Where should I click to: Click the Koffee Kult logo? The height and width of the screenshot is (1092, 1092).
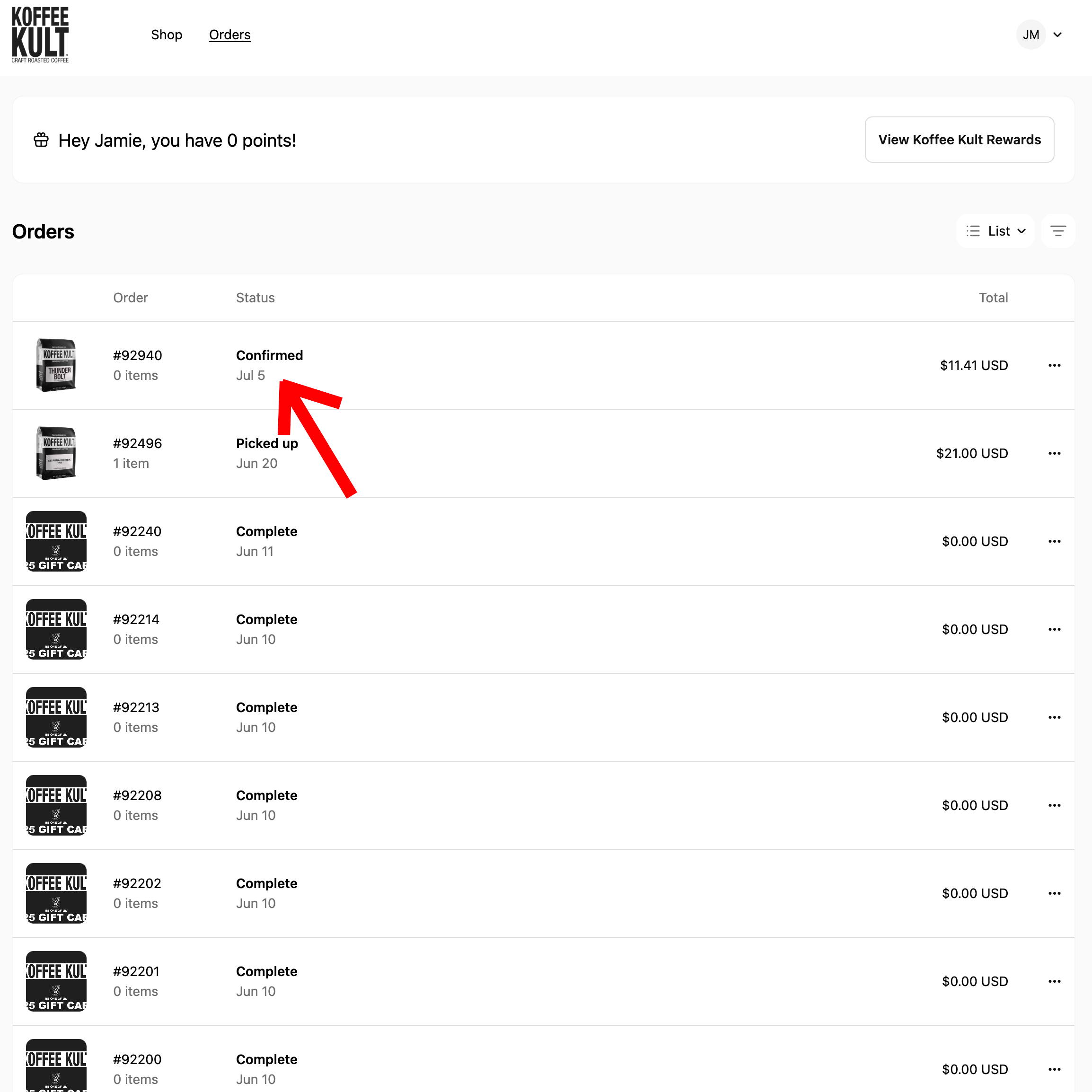click(40, 35)
